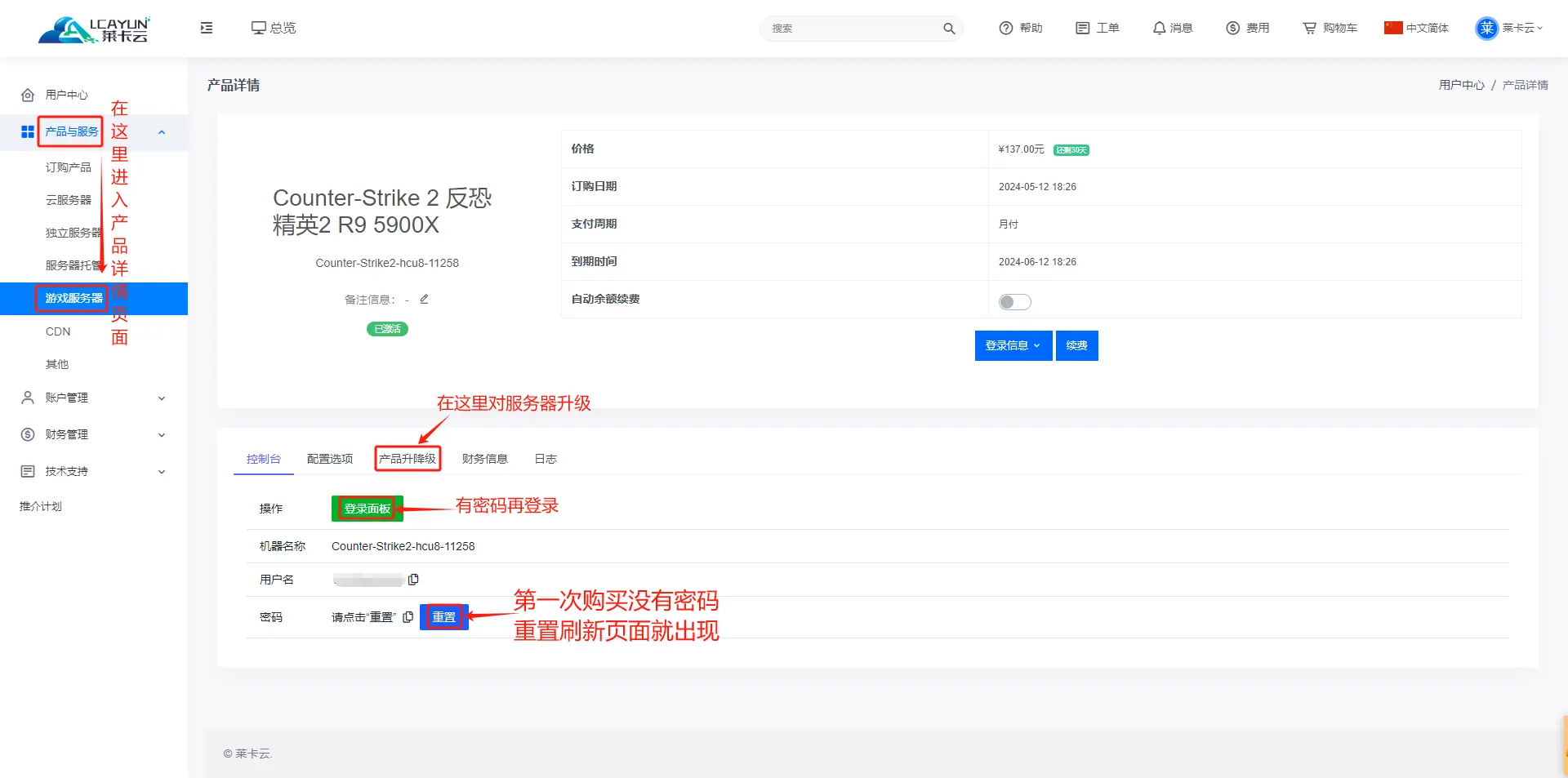
Task: Open 服务器托管 in sidebar
Action: pyautogui.click(x=73, y=265)
